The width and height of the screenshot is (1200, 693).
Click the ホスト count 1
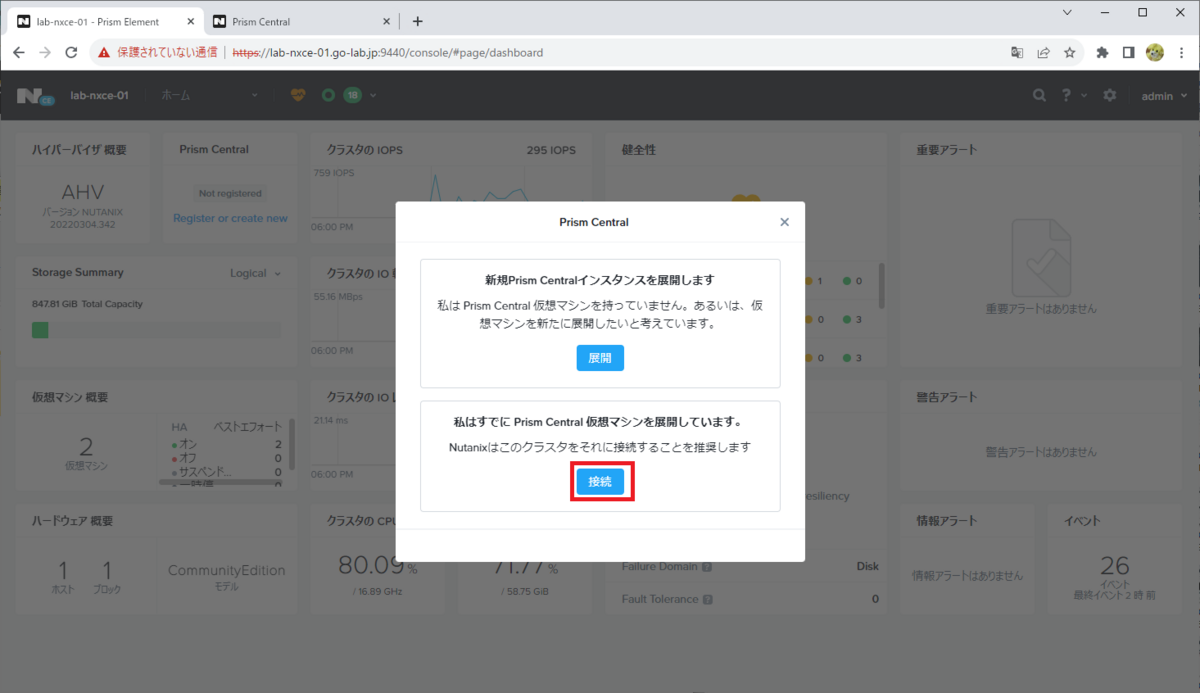[63, 570]
